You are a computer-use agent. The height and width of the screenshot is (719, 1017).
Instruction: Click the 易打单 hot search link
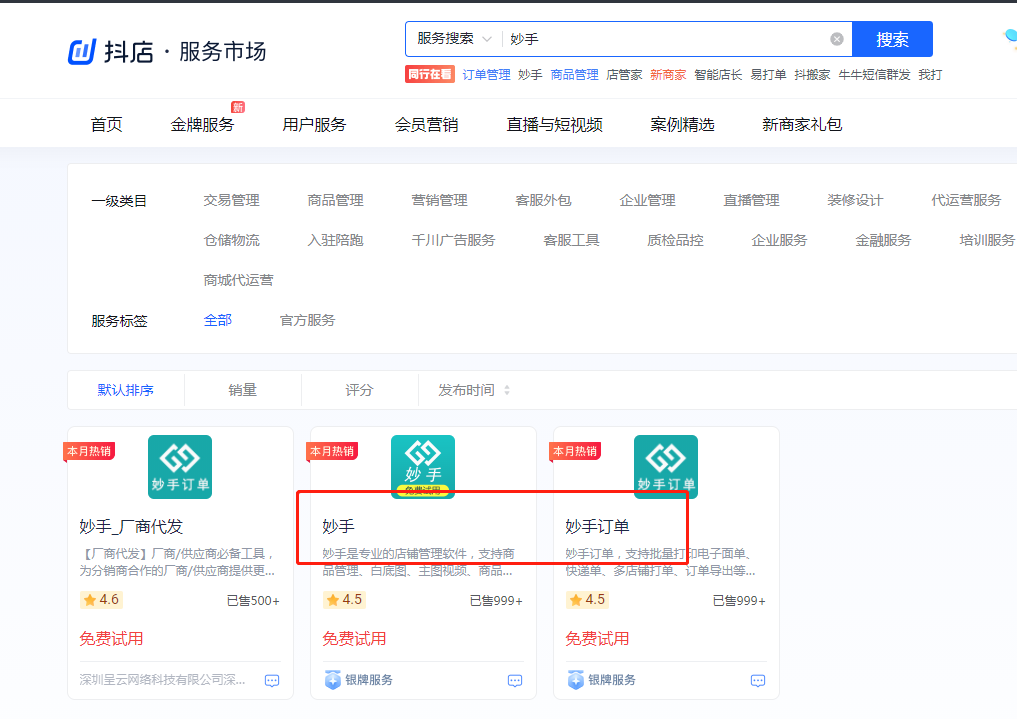point(768,75)
